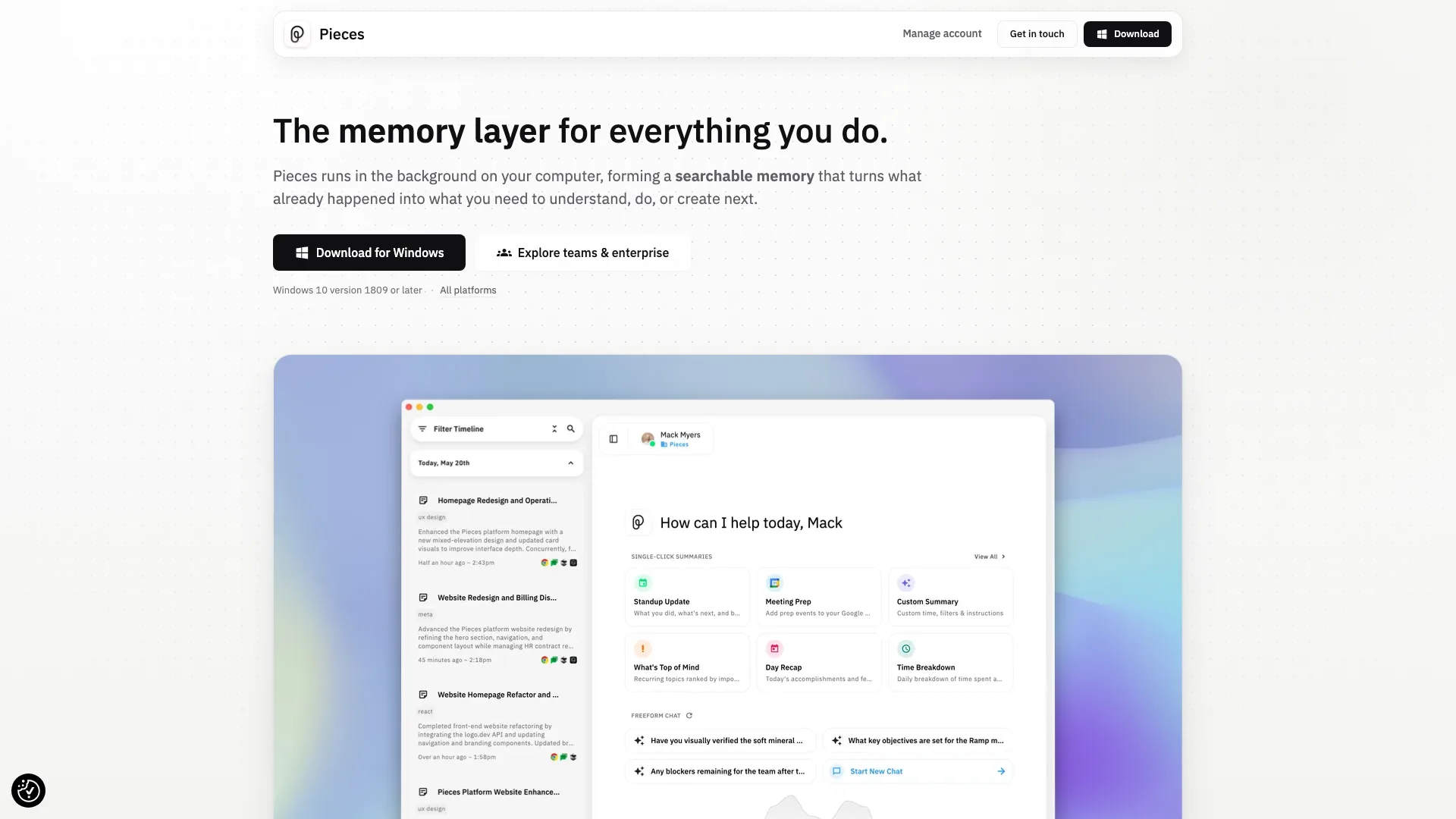The width and height of the screenshot is (1456, 819).
Task: Open 'Pieces Platform Website Enhance...' timeline entry
Action: (498, 792)
